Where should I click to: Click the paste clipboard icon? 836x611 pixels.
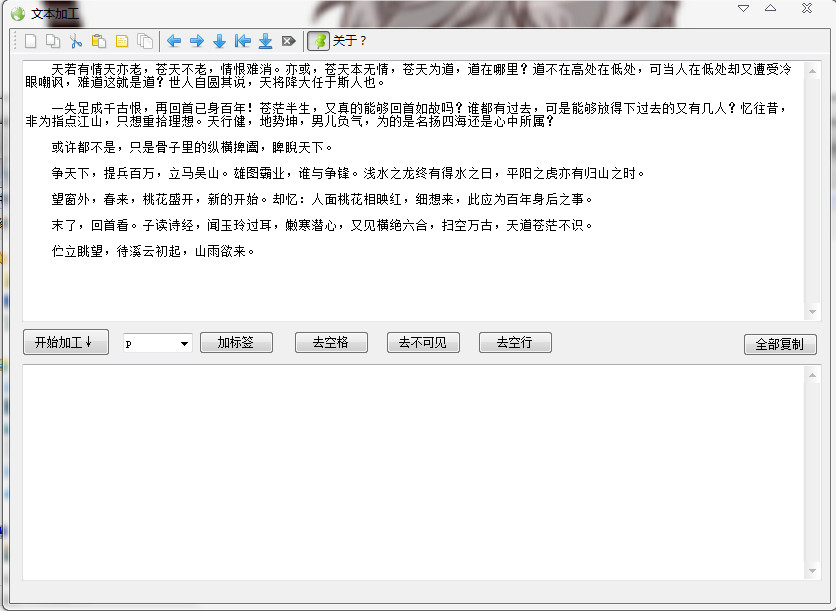tap(99, 41)
